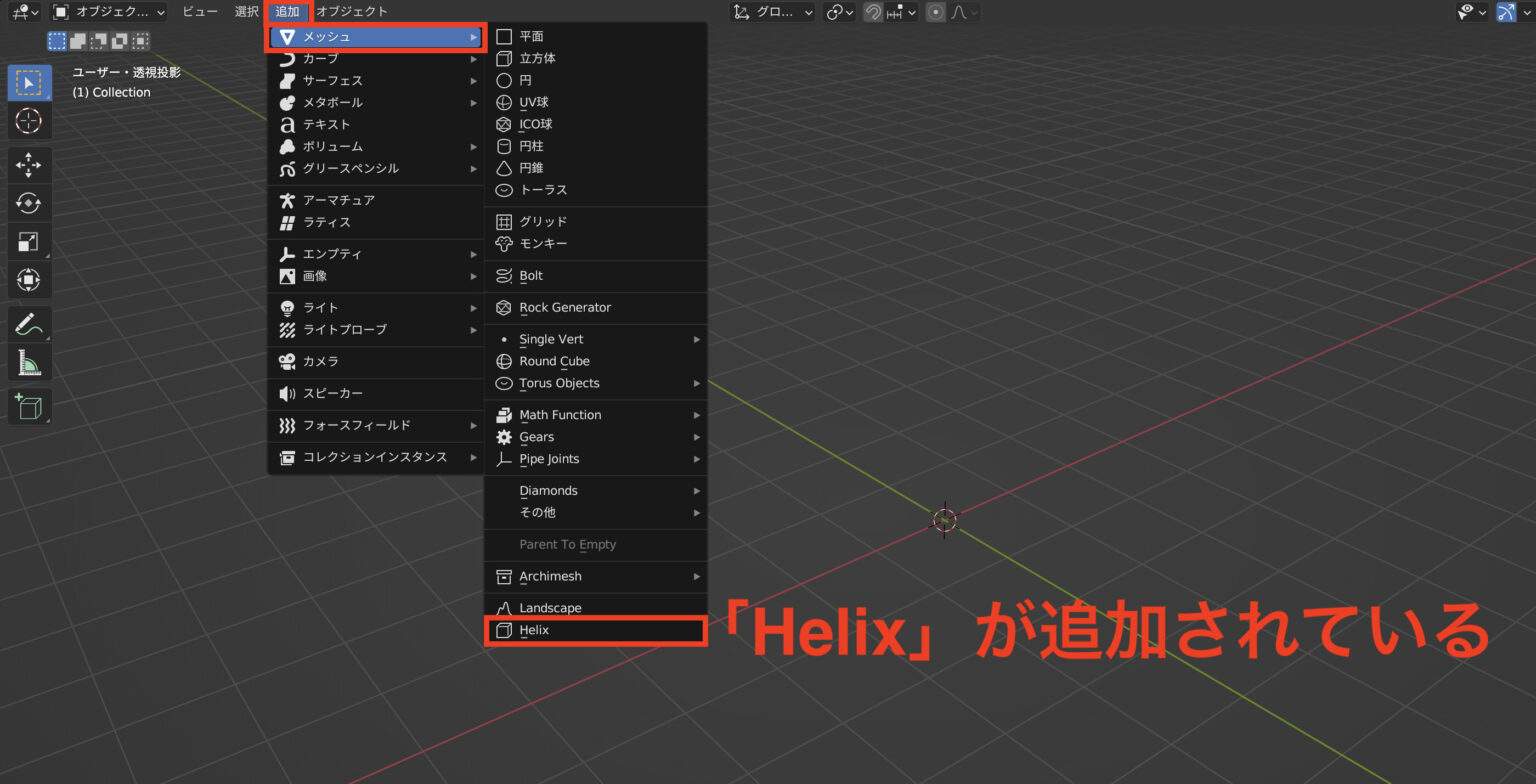The height and width of the screenshot is (784, 1536).
Task: Select the Move tool
Action: (x=29, y=164)
